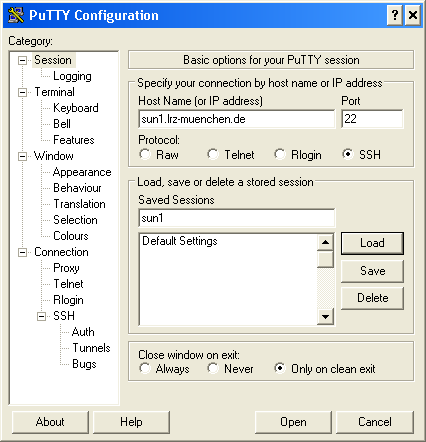
Task: Choose Never for close window on exit
Action: click(213, 368)
